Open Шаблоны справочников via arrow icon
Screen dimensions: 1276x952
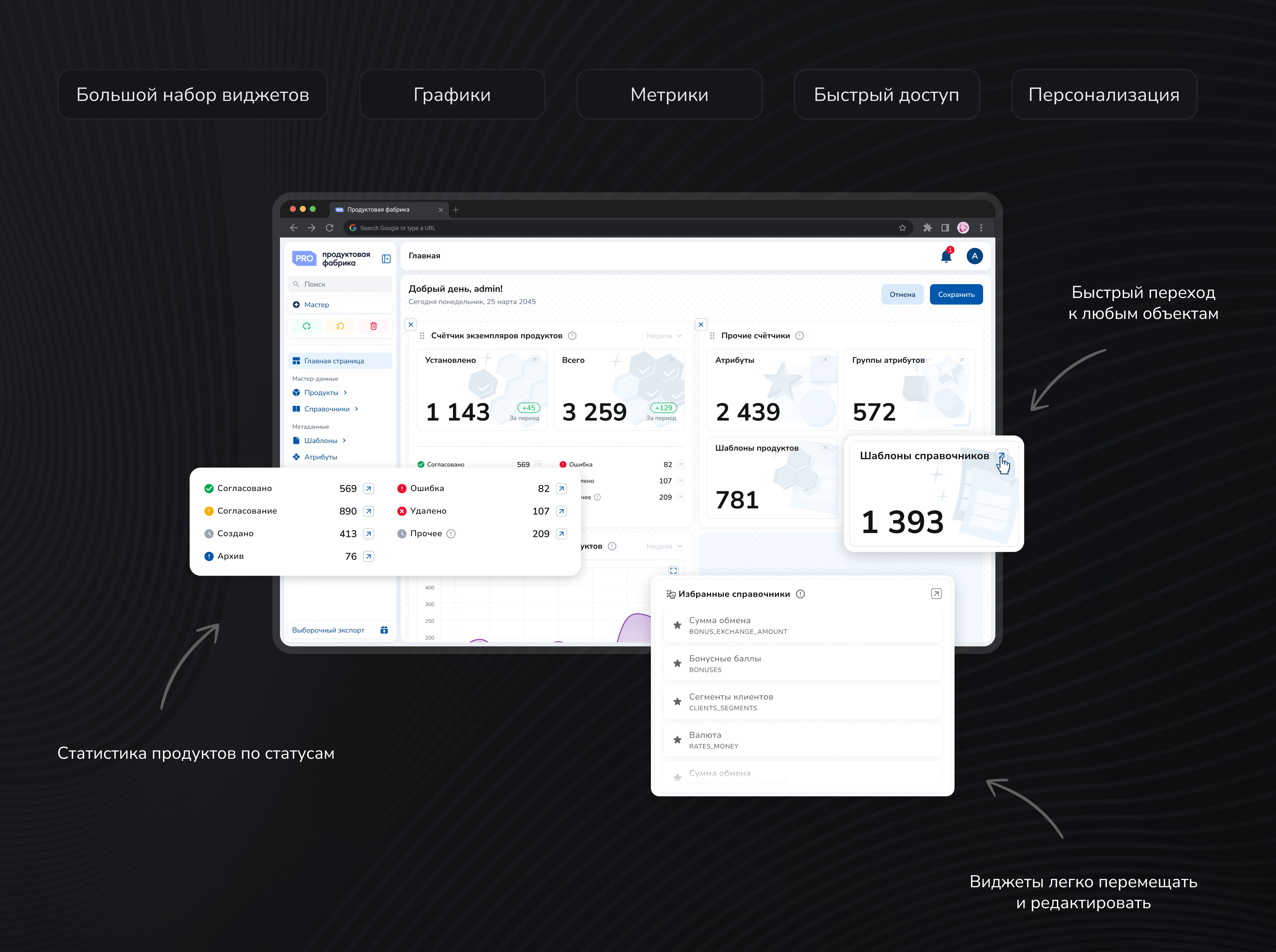pos(1002,455)
